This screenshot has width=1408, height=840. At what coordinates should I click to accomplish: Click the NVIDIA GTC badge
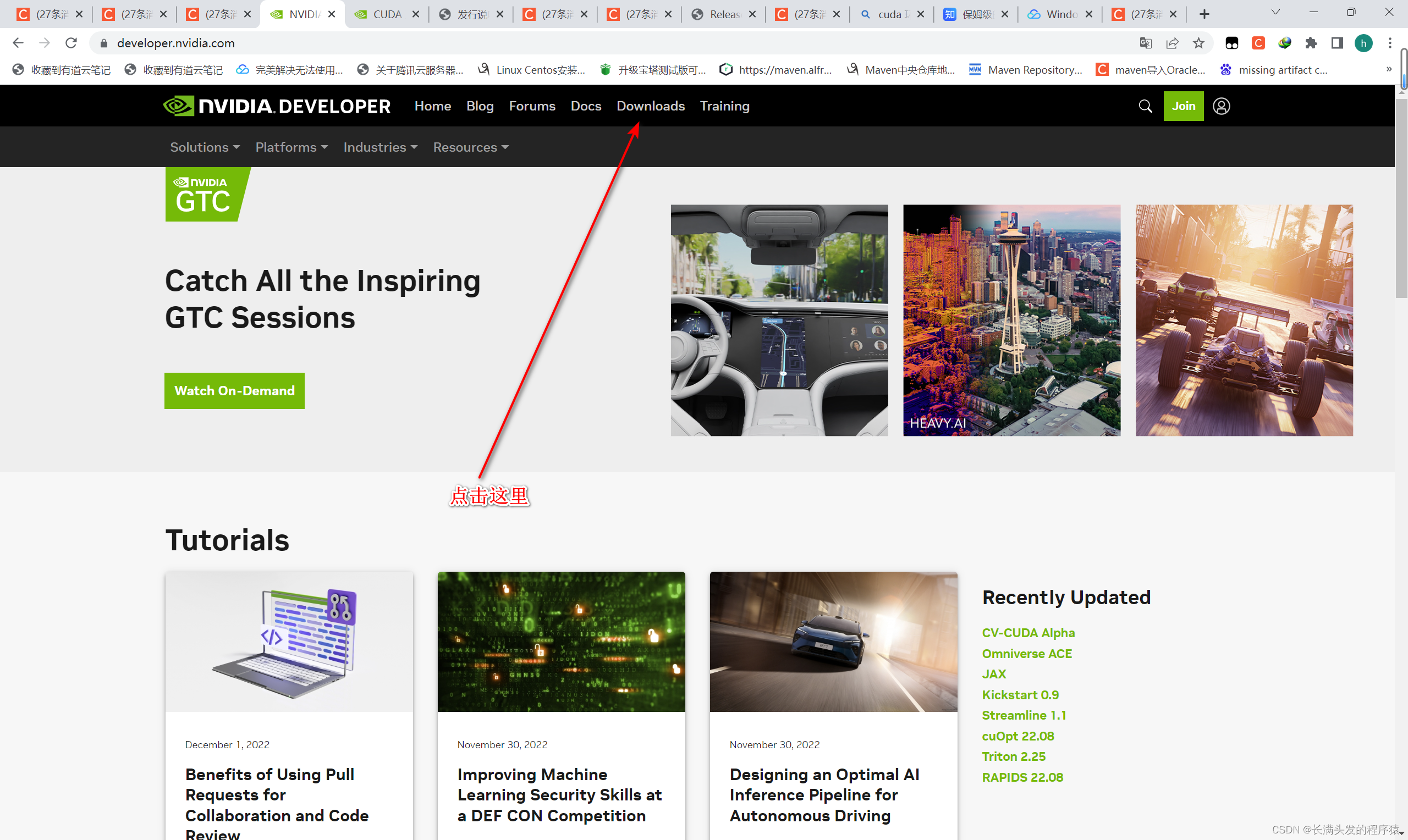point(207,194)
